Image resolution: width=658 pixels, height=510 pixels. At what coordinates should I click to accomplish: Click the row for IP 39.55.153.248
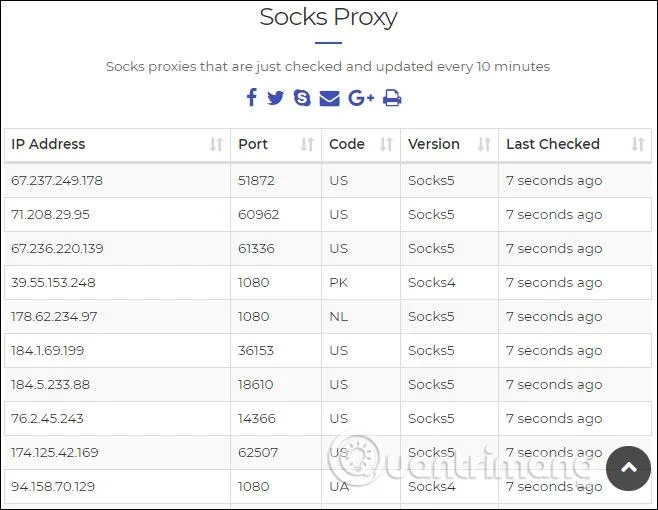(328, 282)
